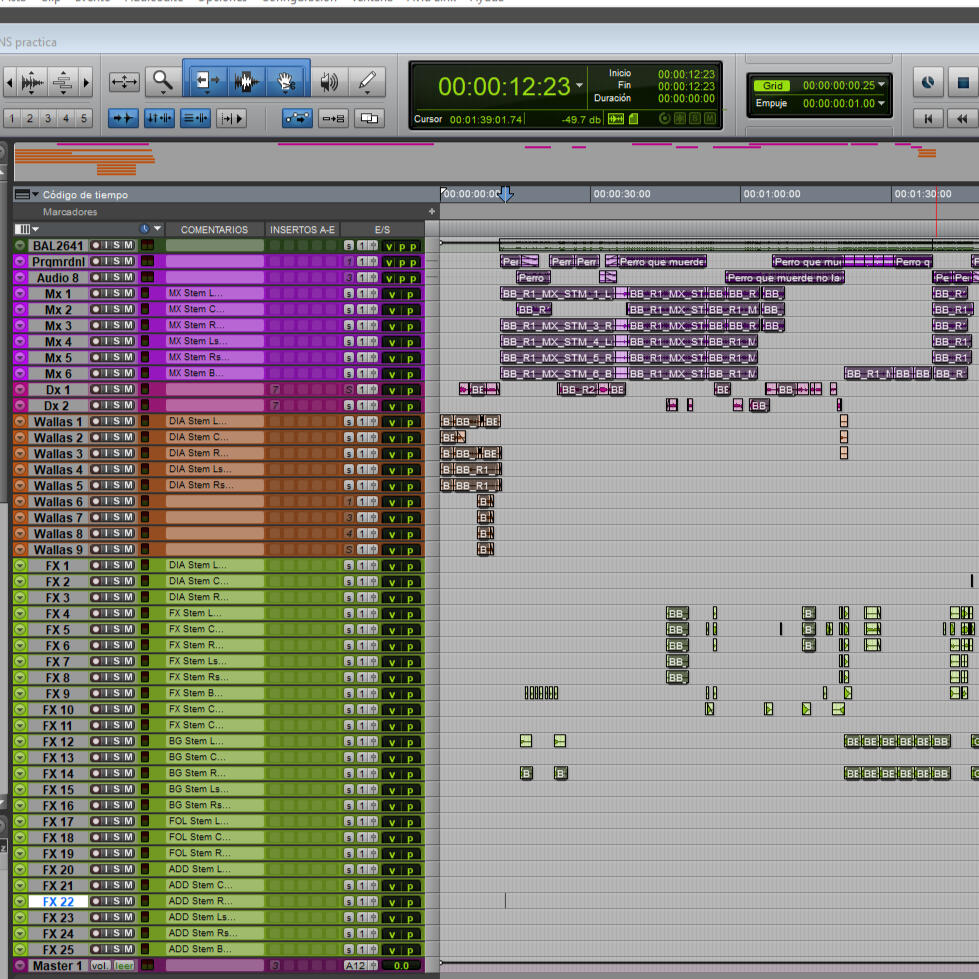Click the Master 1 vol. view selector
This screenshot has height=979, width=979.
[100, 966]
